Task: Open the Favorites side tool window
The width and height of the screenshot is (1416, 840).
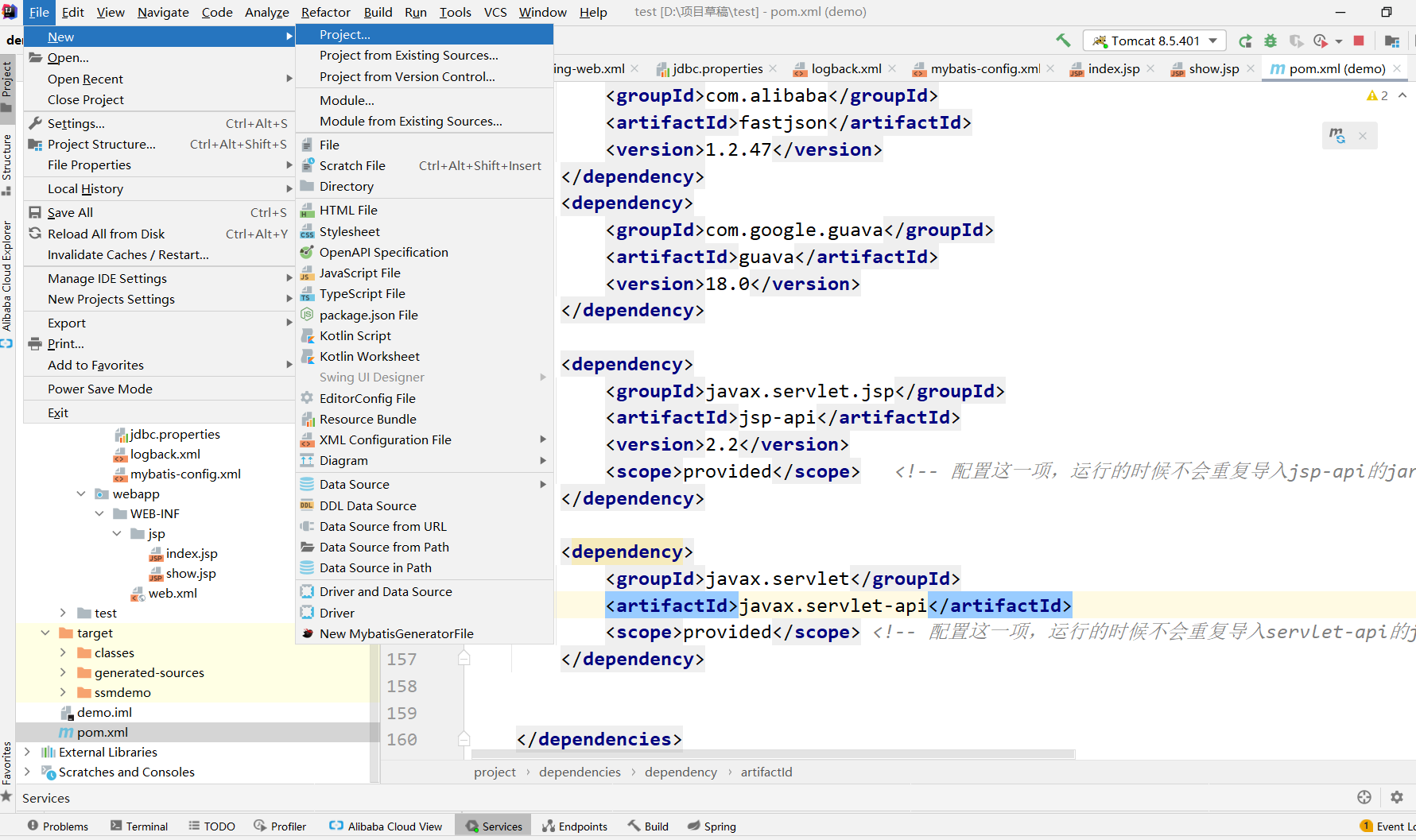Action: [x=7, y=771]
